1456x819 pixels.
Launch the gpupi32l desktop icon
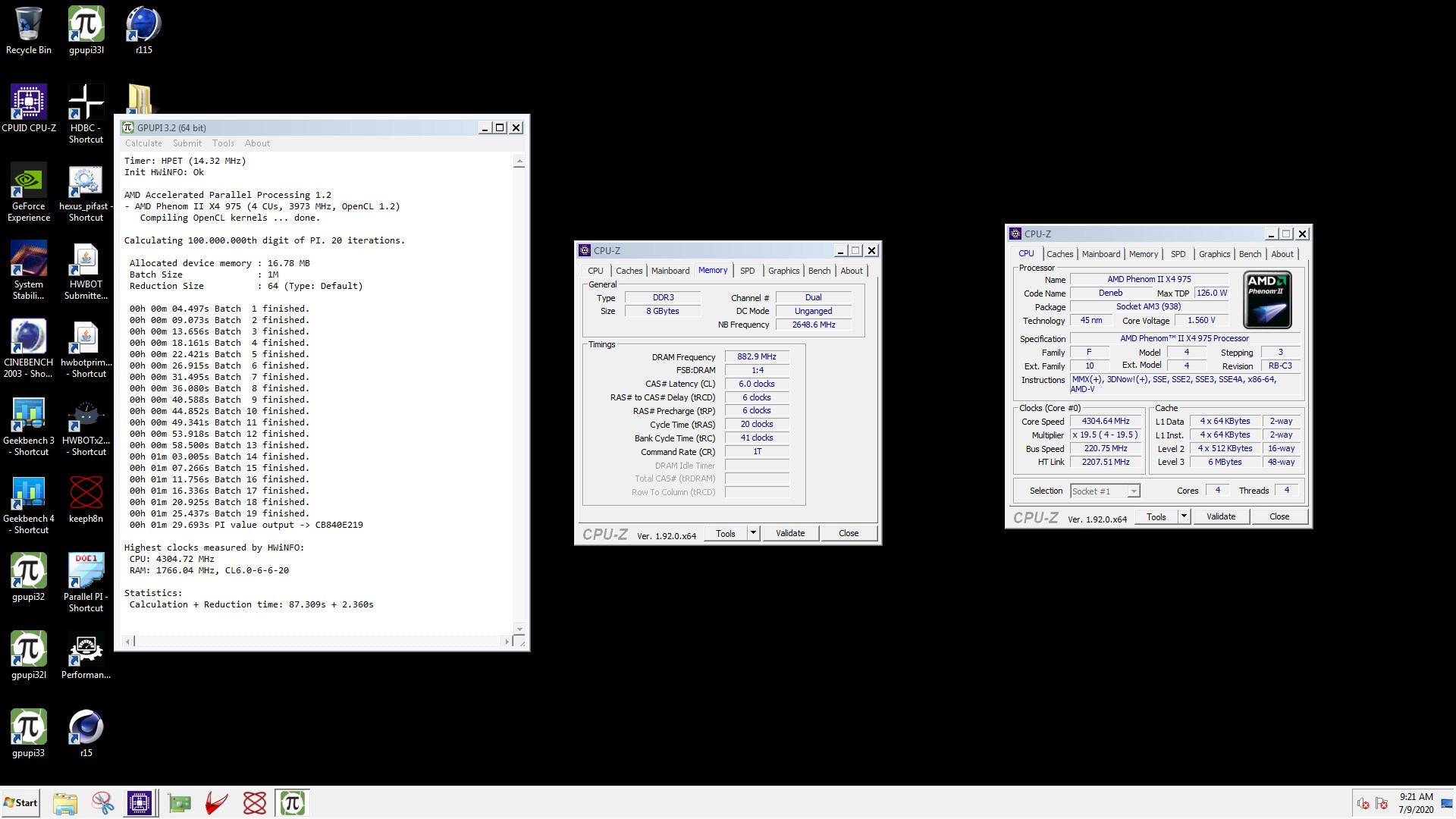click(29, 655)
